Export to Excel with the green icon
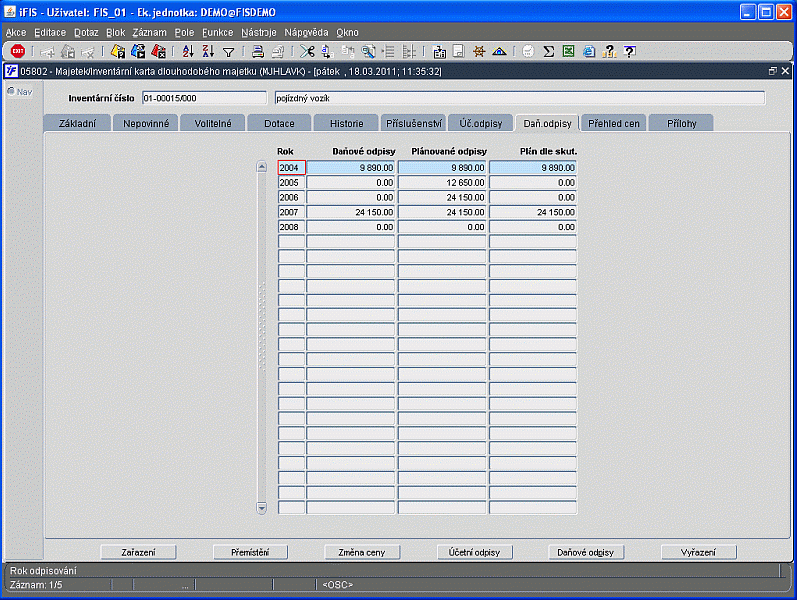797x600 pixels. click(x=568, y=51)
